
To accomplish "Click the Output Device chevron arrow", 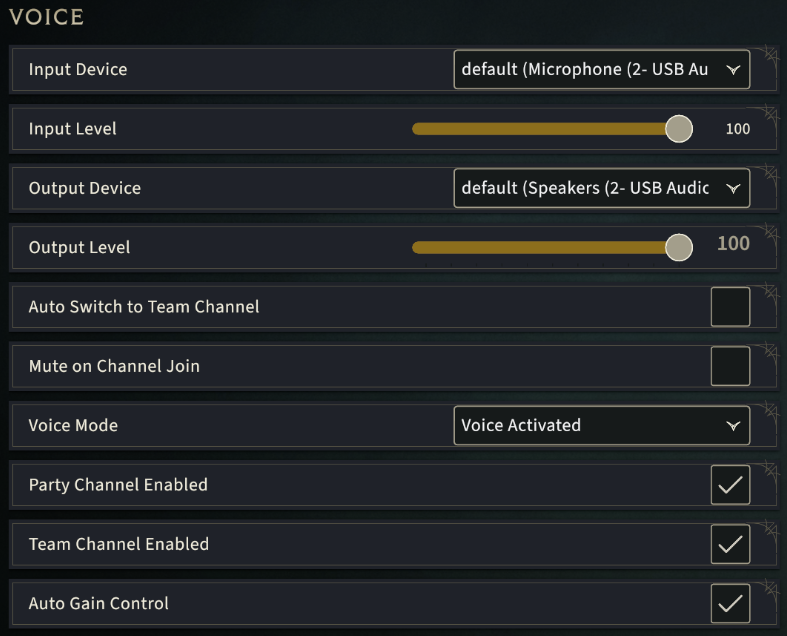I will 732,188.
